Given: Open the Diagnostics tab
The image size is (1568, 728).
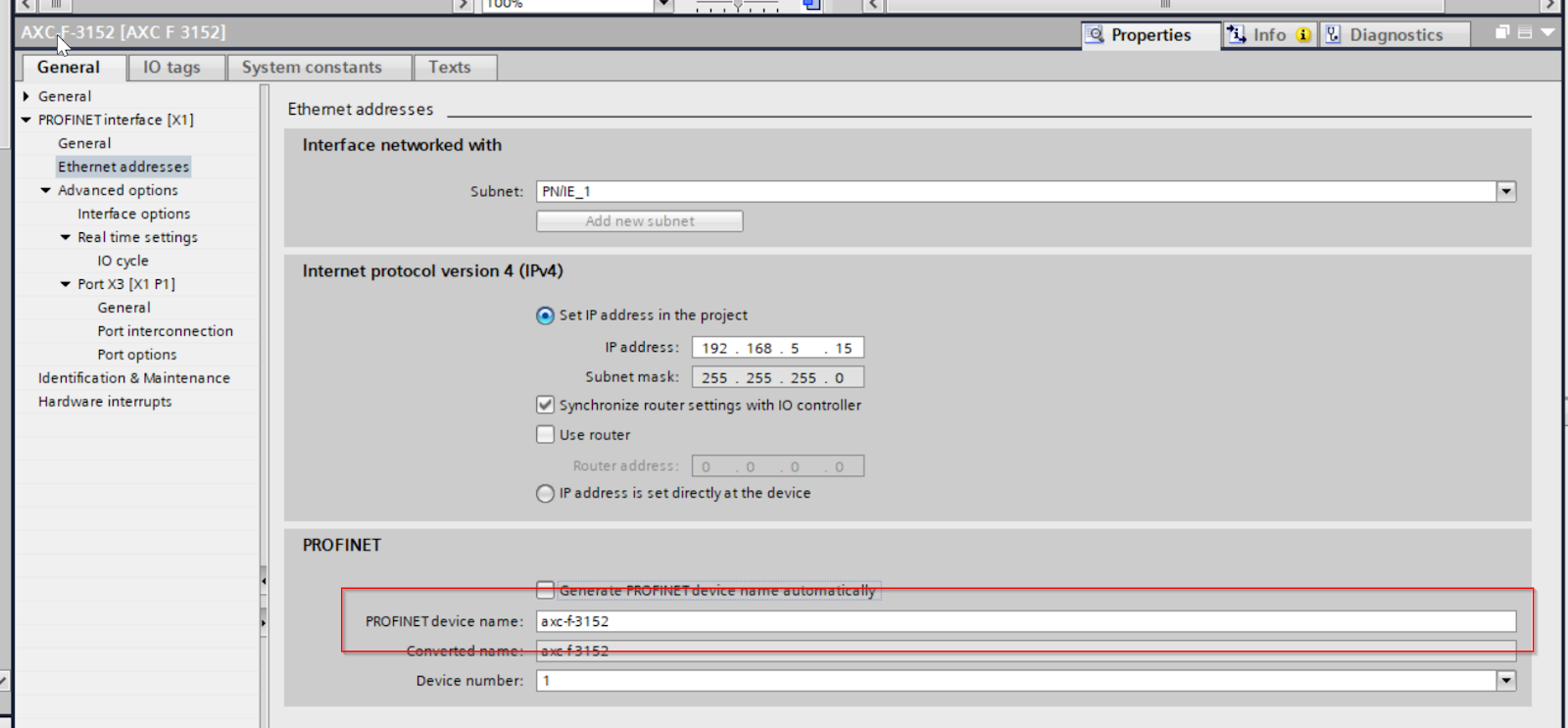Looking at the screenshot, I should pos(1396,35).
